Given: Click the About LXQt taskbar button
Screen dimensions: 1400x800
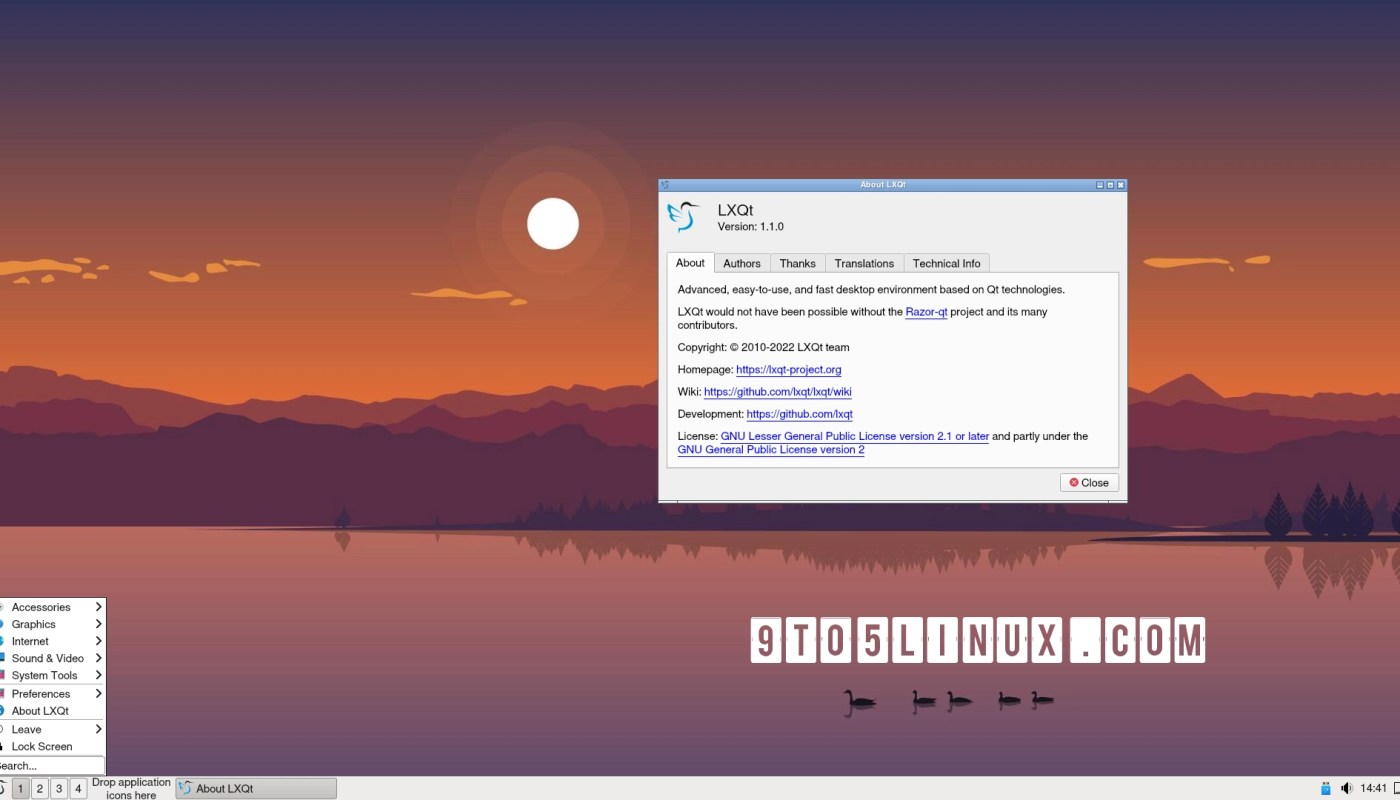Looking at the screenshot, I should pyautogui.click(x=256, y=788).
